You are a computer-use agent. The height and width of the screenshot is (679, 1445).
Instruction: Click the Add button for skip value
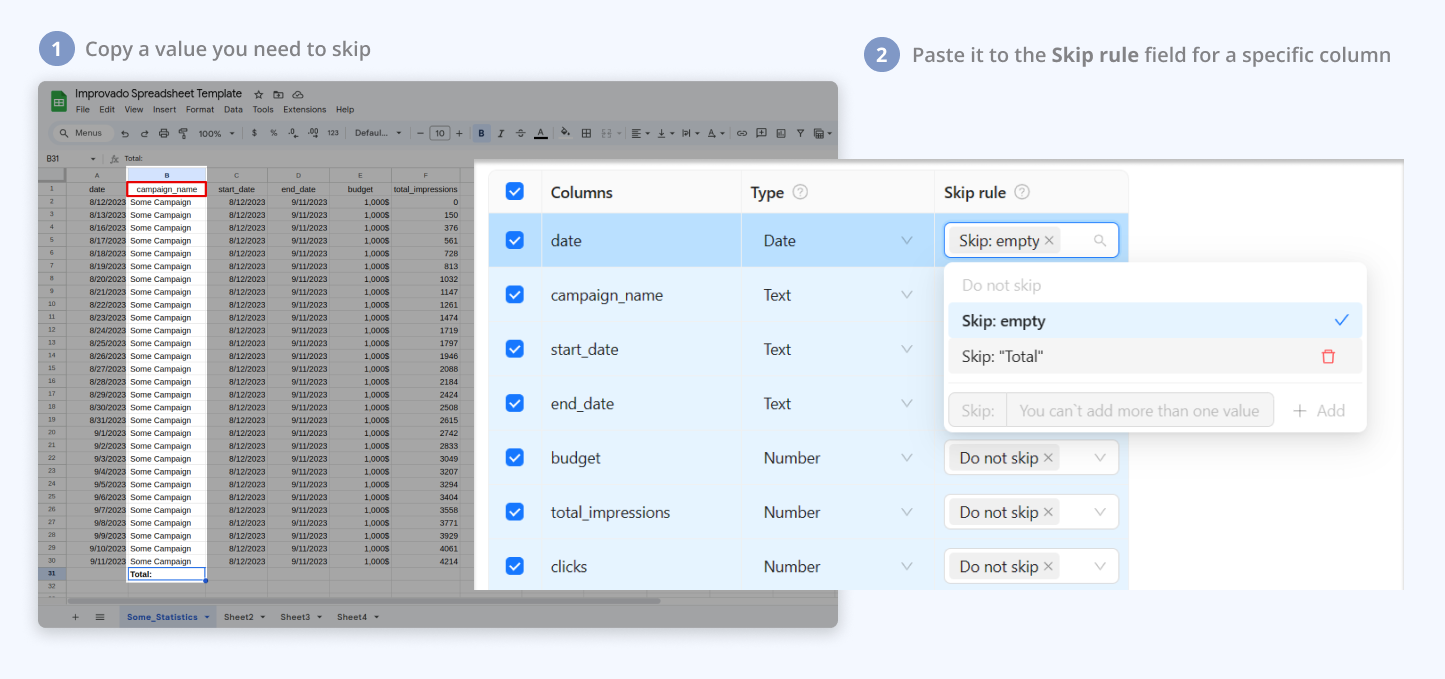click(x=1319, y=410)
